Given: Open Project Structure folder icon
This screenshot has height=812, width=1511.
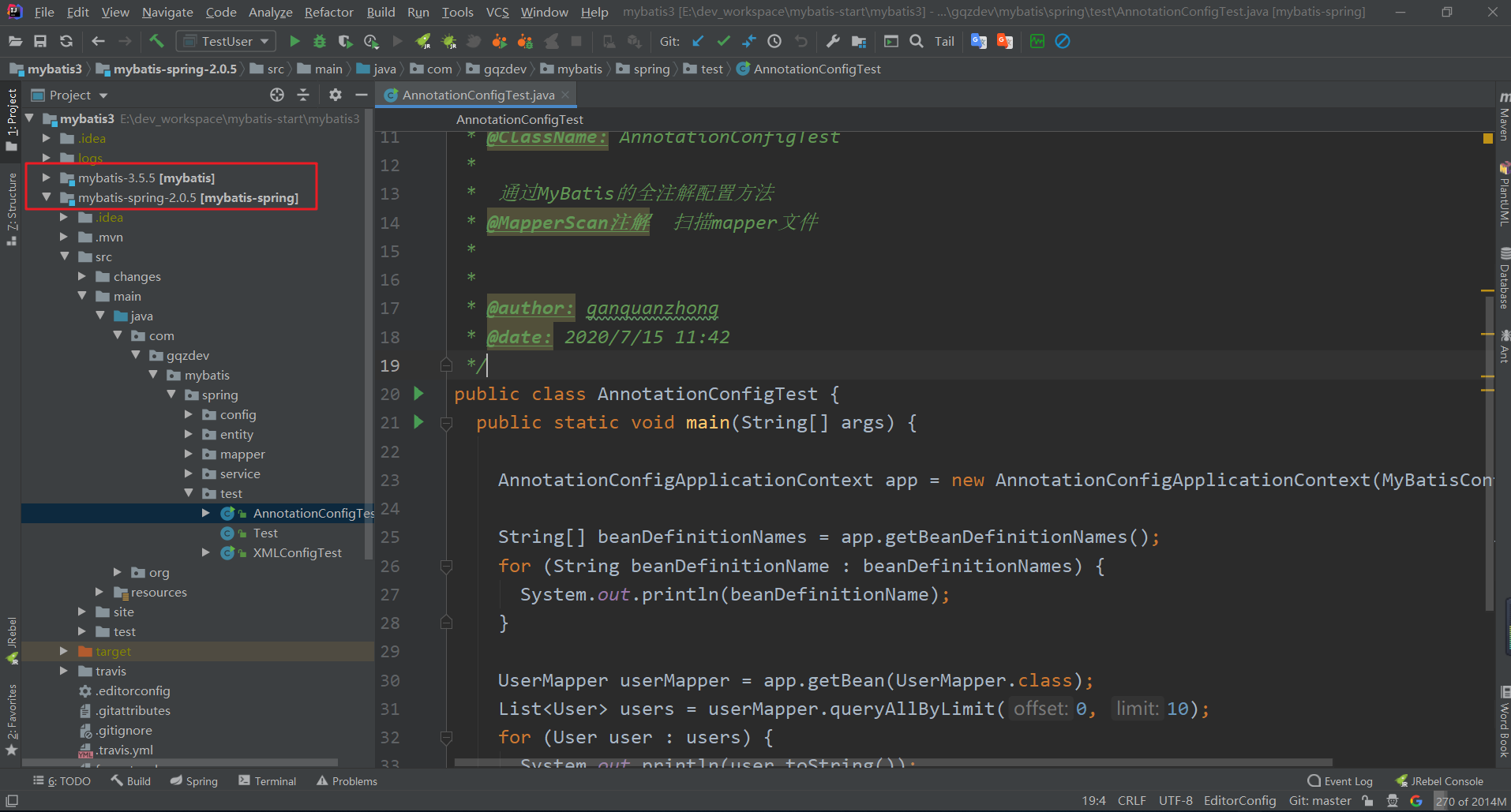Looking at the screenshot, I should coord(859,41).
